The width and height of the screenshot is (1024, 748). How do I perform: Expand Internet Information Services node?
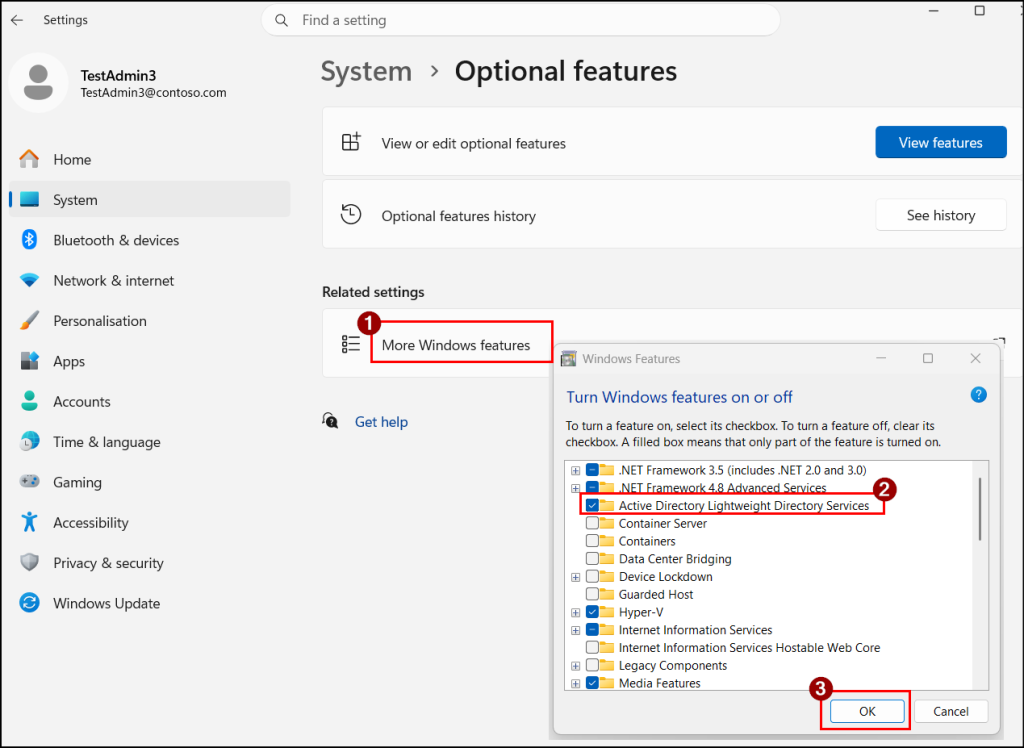pyautogui.click(x=575, y=630)
